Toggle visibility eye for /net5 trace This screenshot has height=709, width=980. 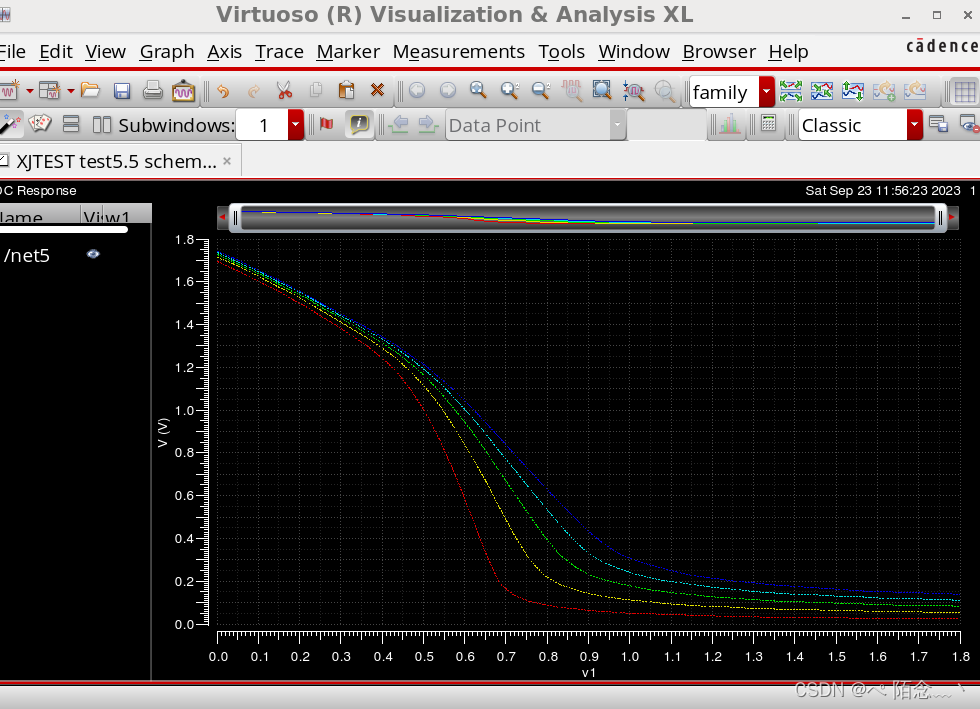coord(93,254)
